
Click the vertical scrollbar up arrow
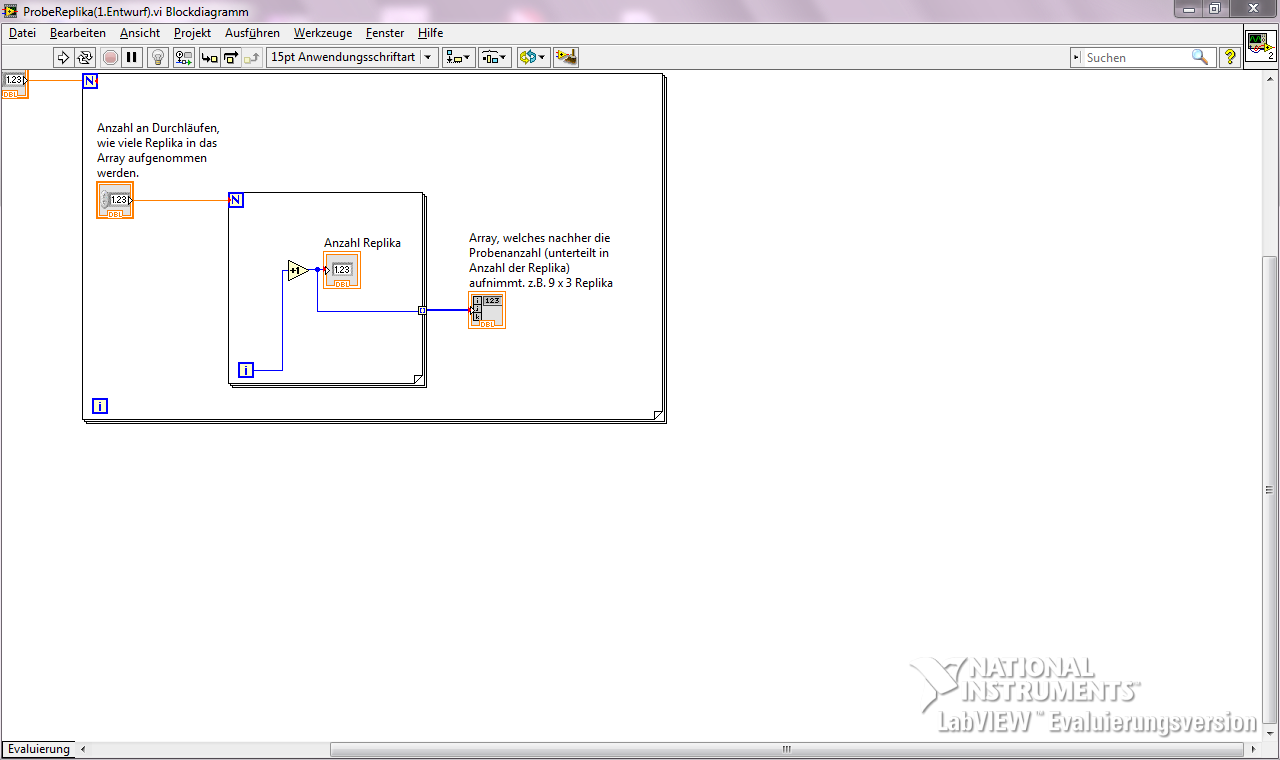(1271, 78)
